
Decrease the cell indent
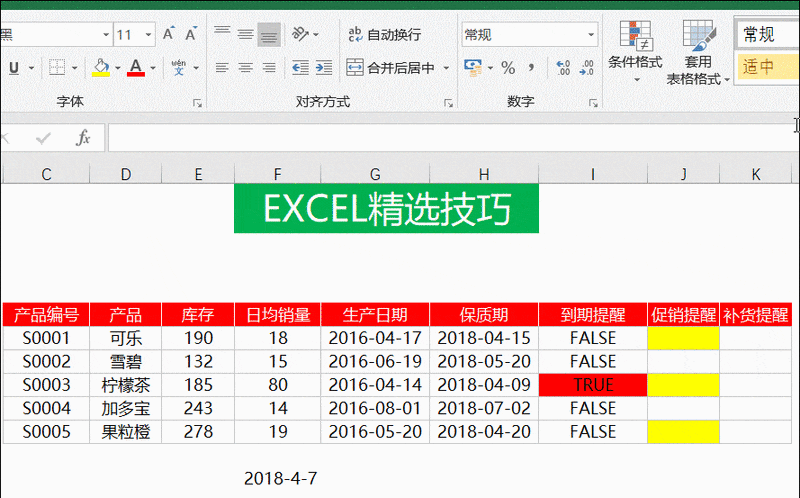click(300, 67)
